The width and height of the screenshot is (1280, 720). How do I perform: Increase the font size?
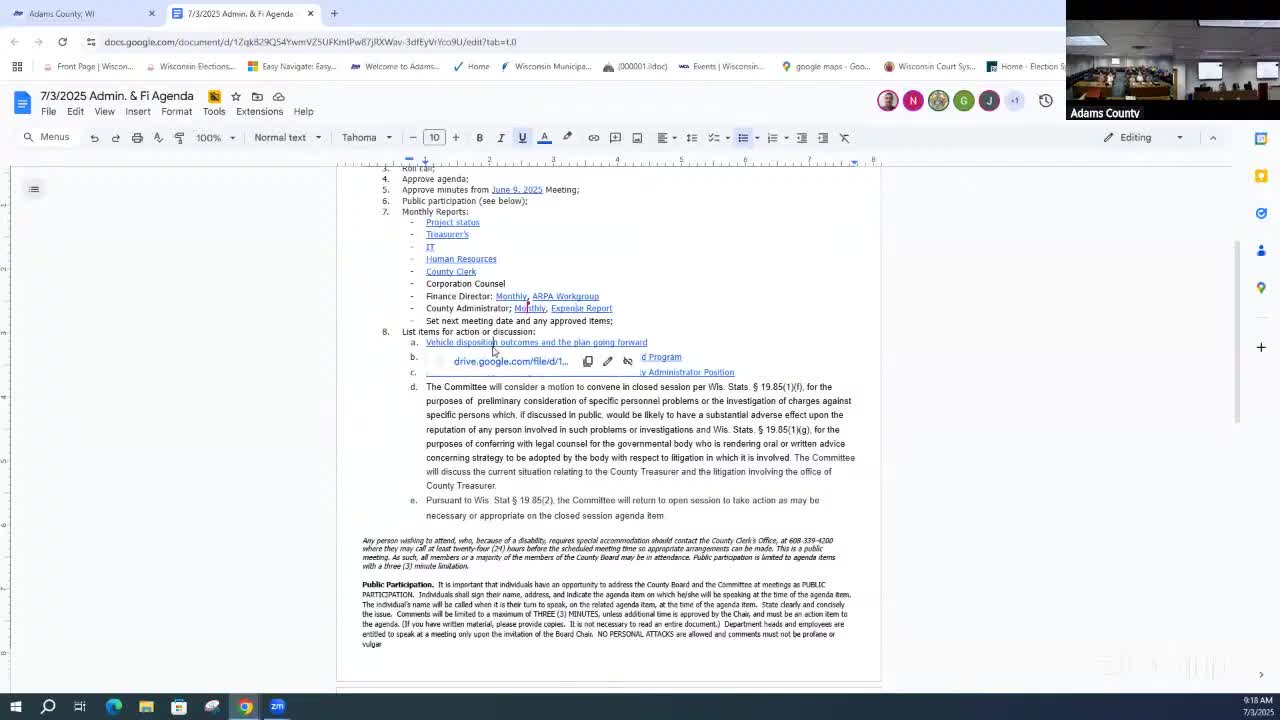456,138
